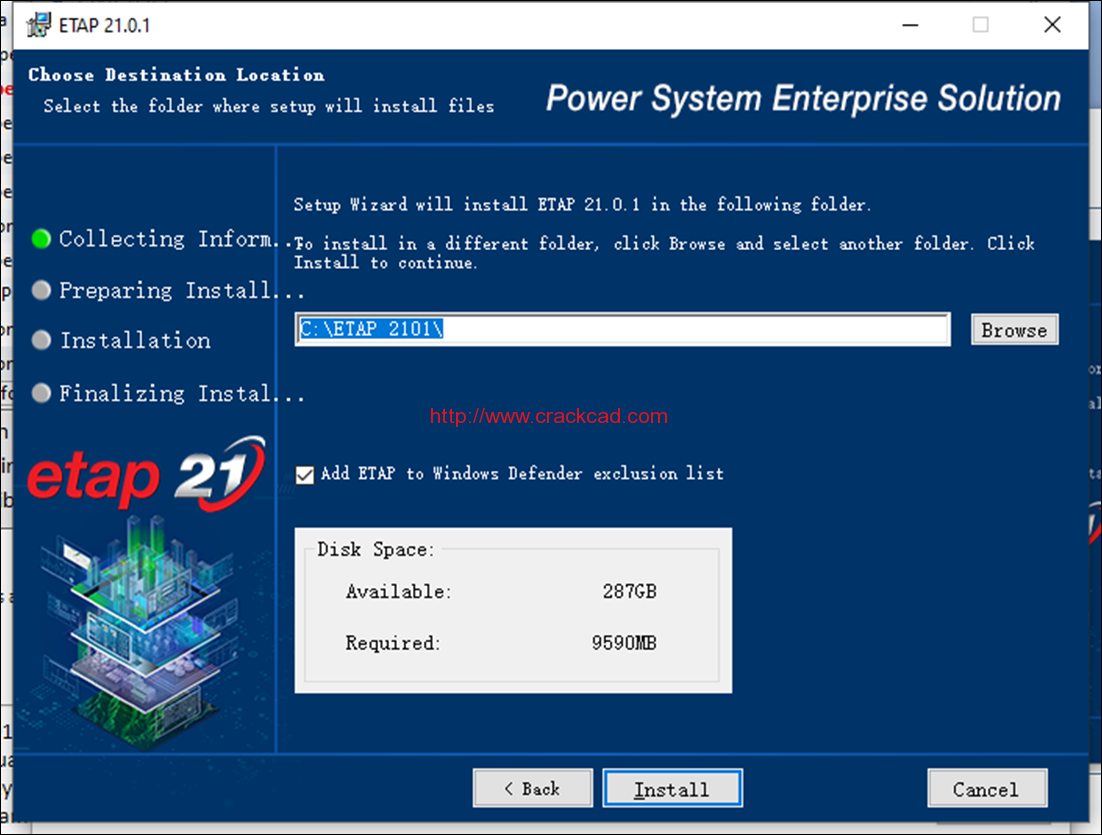Image resolution: width=1102 pixels, height=835 pixels.
Task: Click the 'Installation' step text
Action: tap(135, 340)
